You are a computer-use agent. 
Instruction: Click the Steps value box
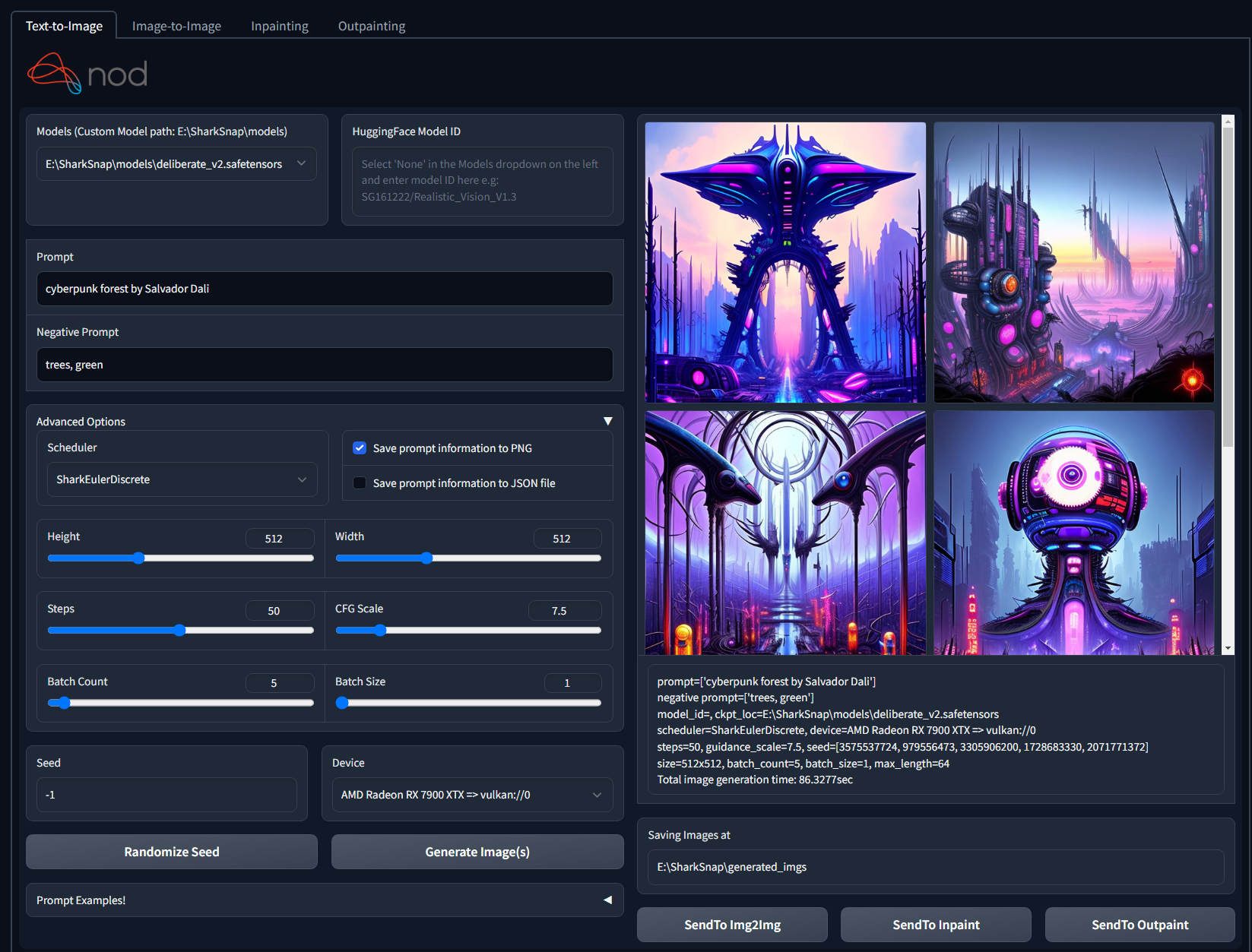coord(280,611)
